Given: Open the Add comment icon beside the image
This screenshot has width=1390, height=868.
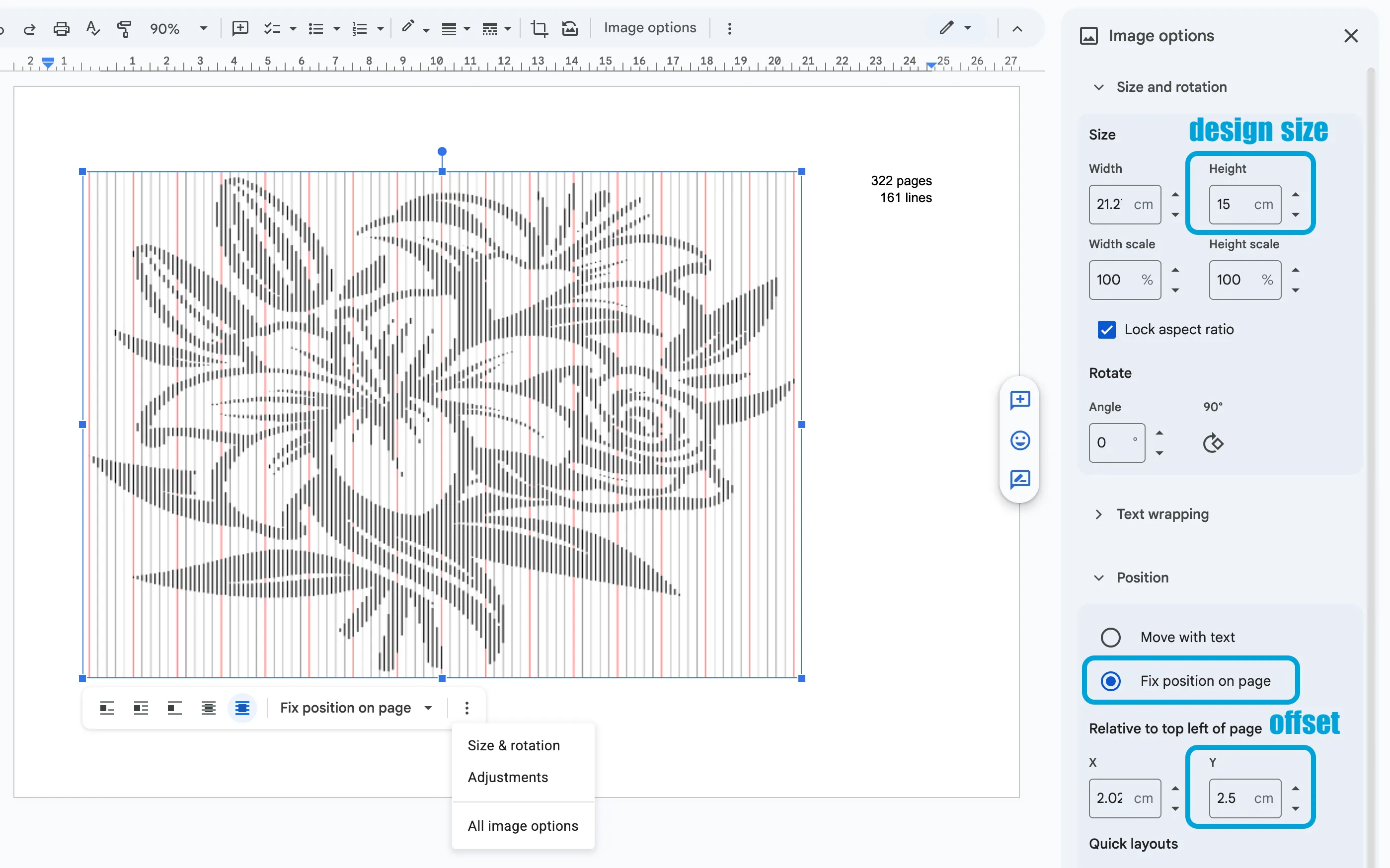Looking at the screenshot, I should [1020, 400].
